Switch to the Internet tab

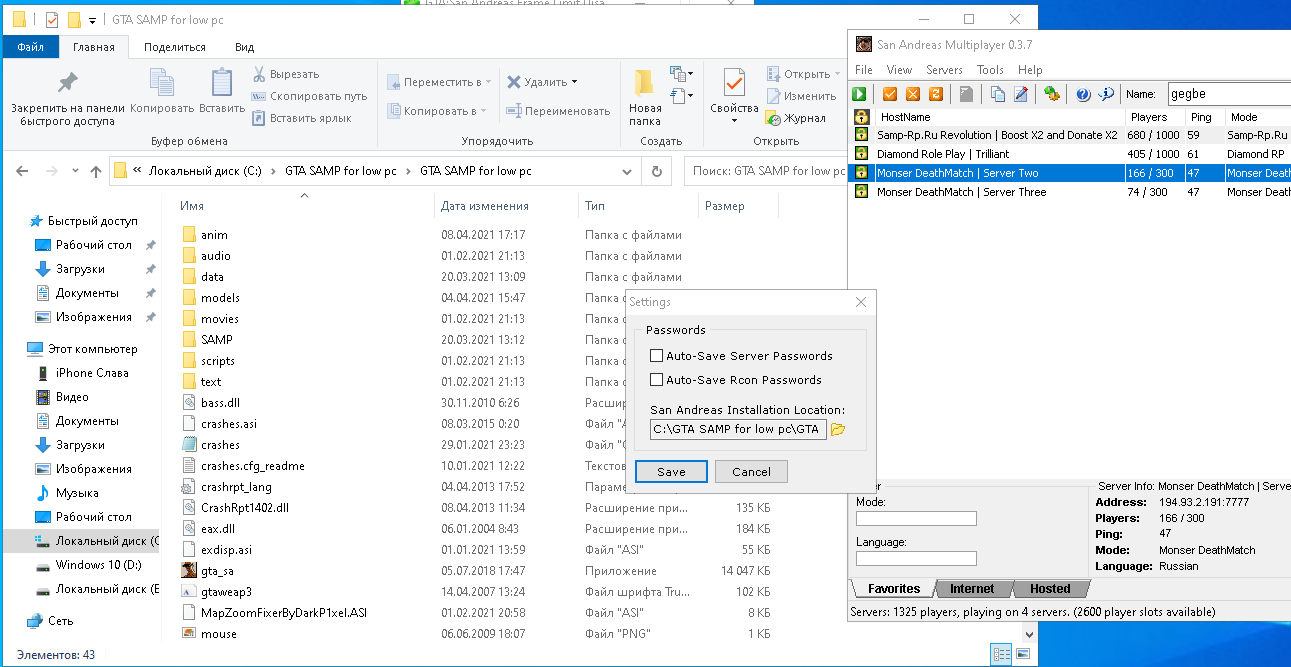(972, 589)
